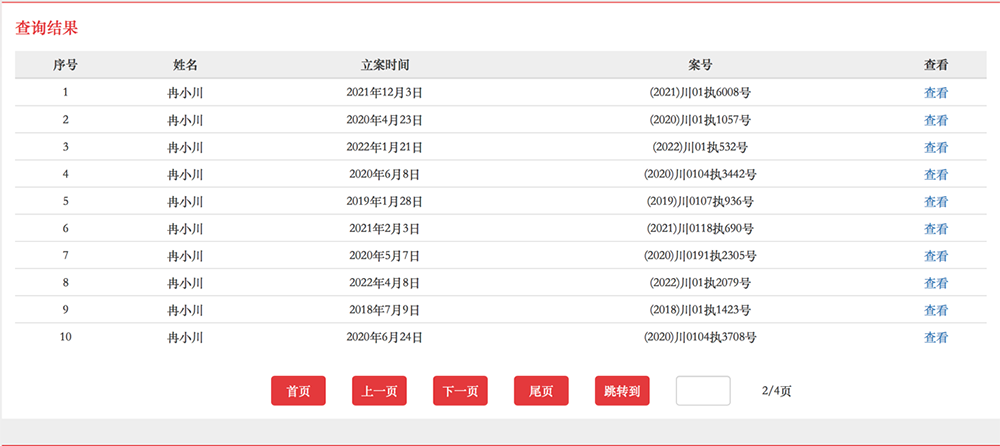Click the 查看 column header
This screenshot has height=446, width=1000.
click(936, 65)
